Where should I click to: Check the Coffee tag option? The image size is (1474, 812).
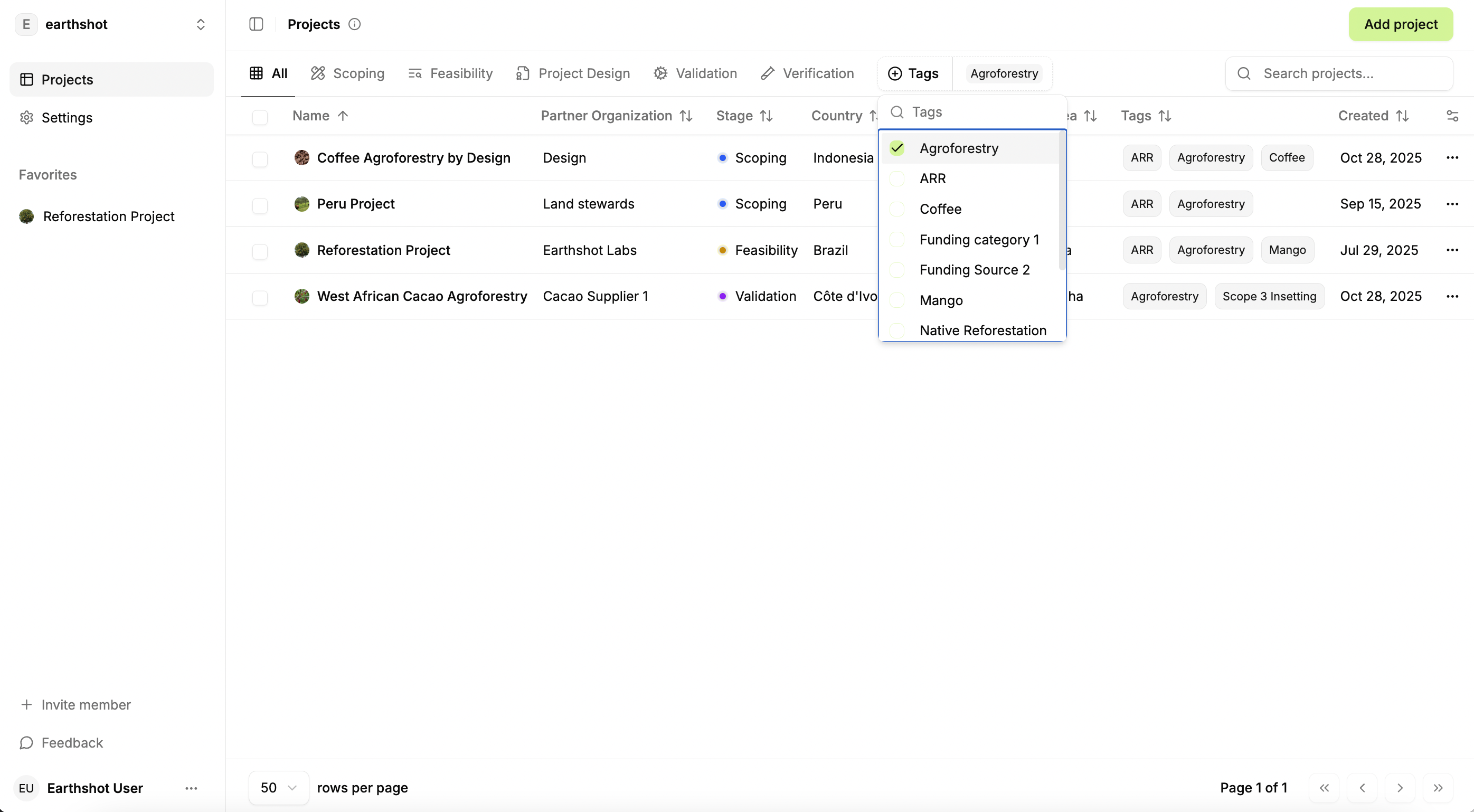click(x=896, y=209)
